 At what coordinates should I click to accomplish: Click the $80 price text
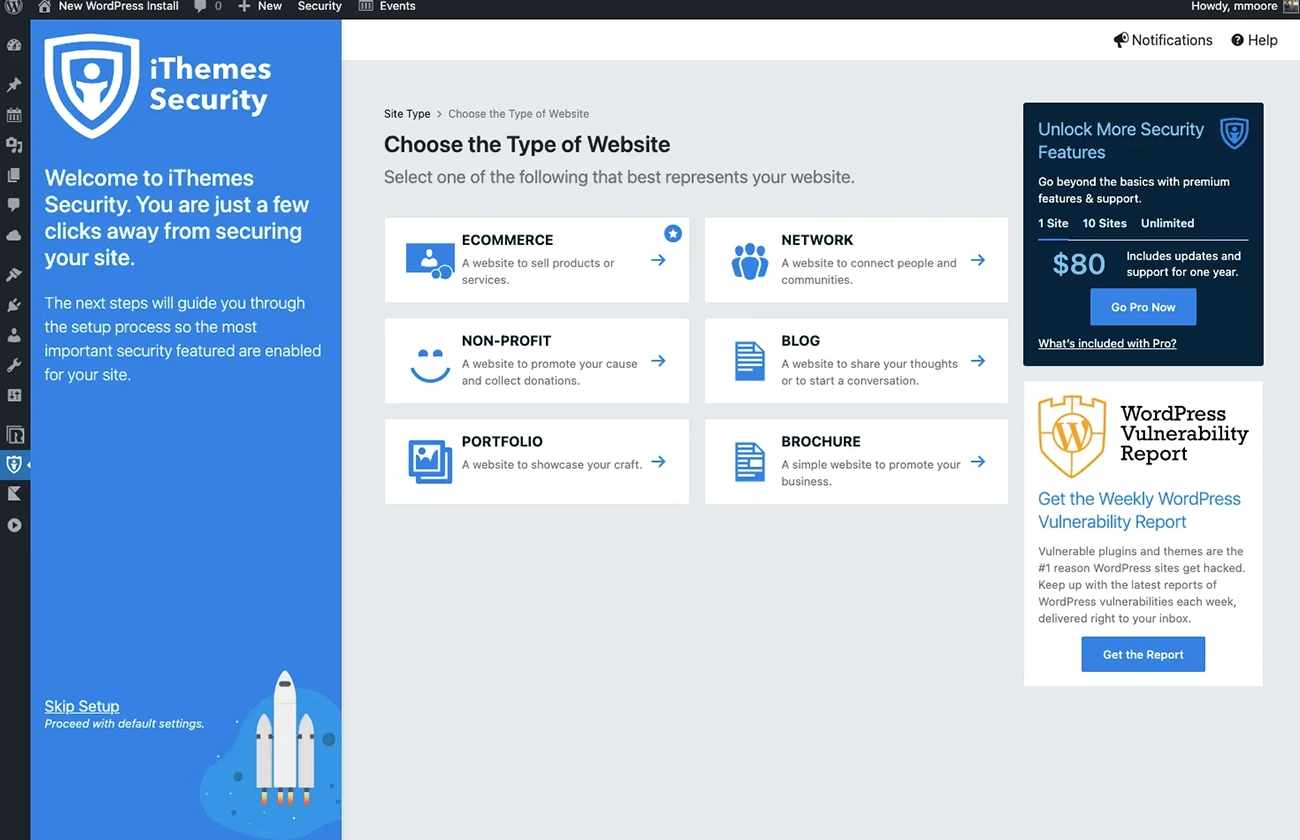tap(1079, 264)
